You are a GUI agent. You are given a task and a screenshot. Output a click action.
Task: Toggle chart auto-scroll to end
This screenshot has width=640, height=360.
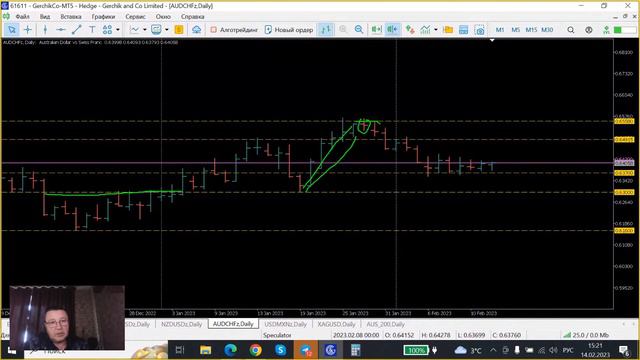click(x=376, y=29)
